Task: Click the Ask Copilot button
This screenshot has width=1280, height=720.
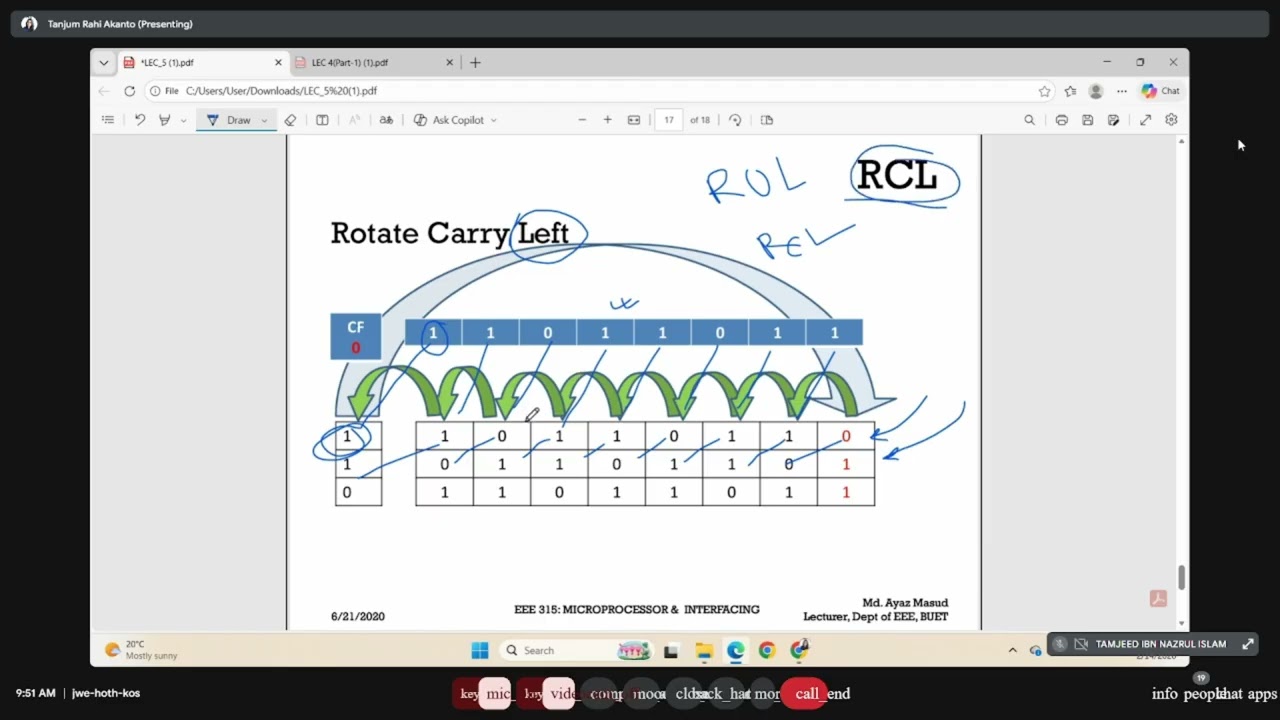Action: tap(450, 120)
